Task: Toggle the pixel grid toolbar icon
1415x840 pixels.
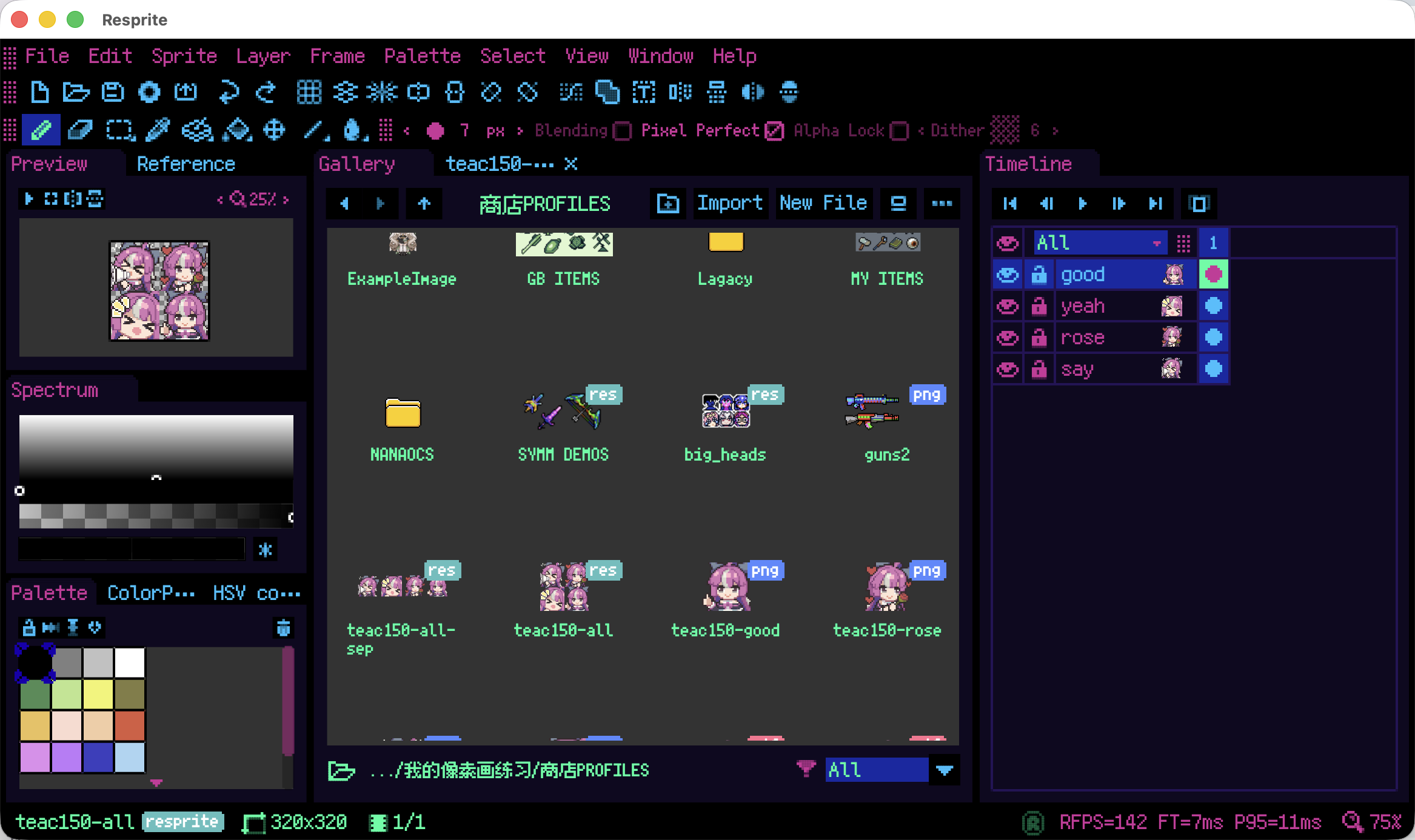Action: [x=309, y=92]
